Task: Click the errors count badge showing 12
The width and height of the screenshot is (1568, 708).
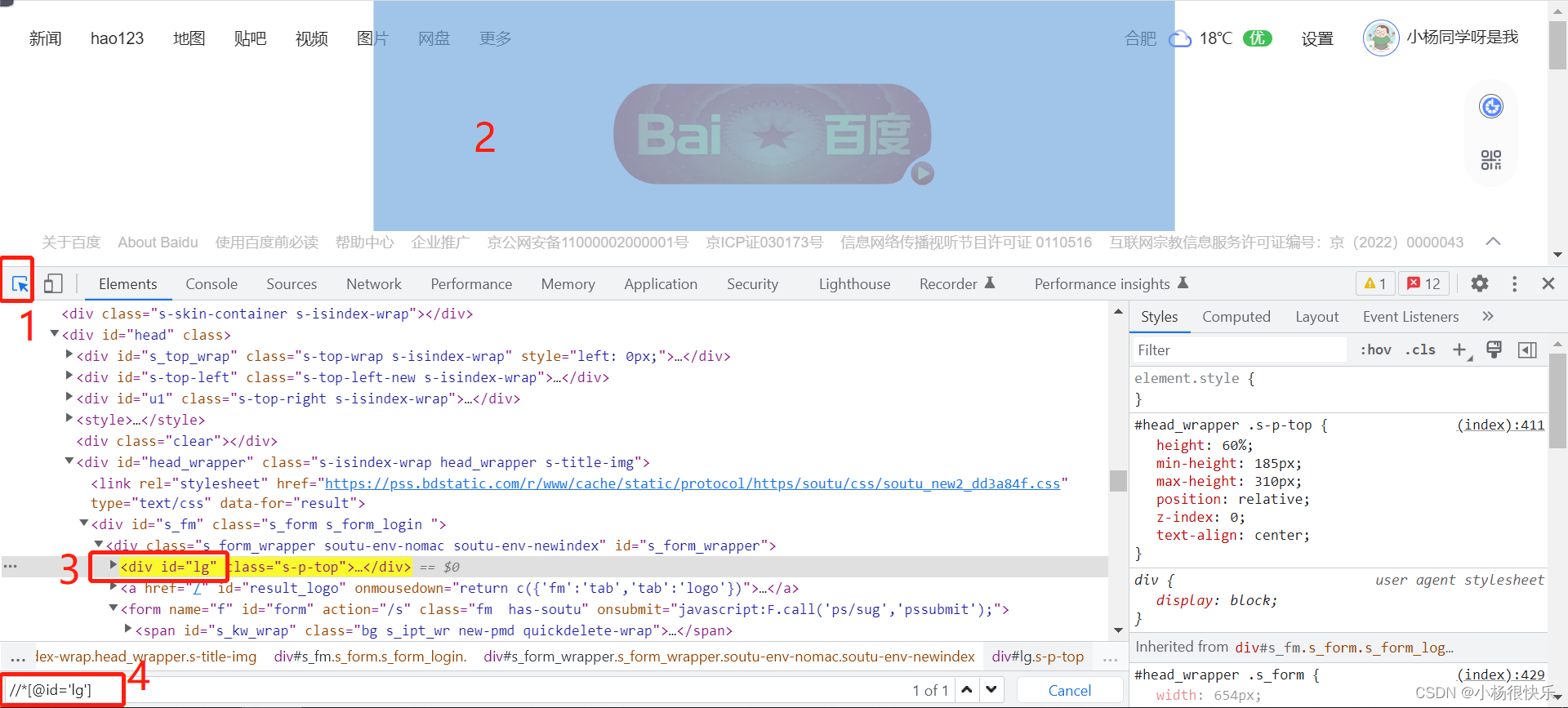Action: pyautogui.click(x=1423, y=283)
